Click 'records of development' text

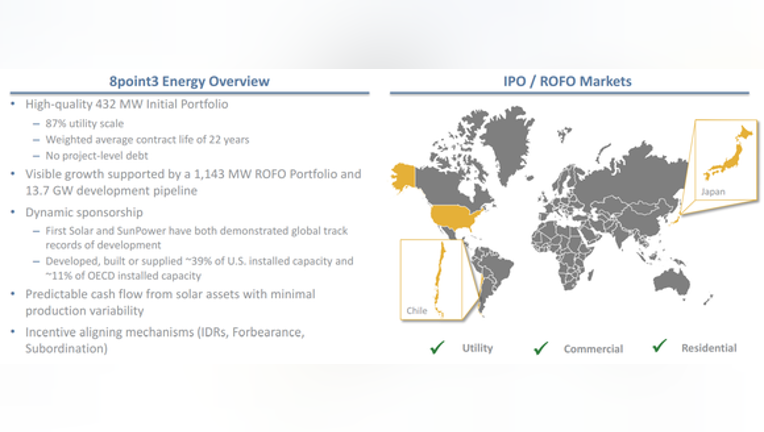coord(103,244)
